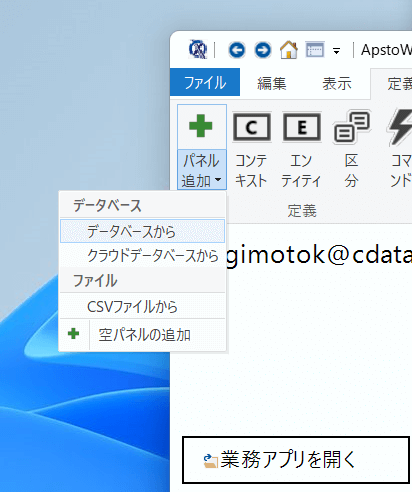
Task: Choose データベースから menu entry
Action: 142,231
